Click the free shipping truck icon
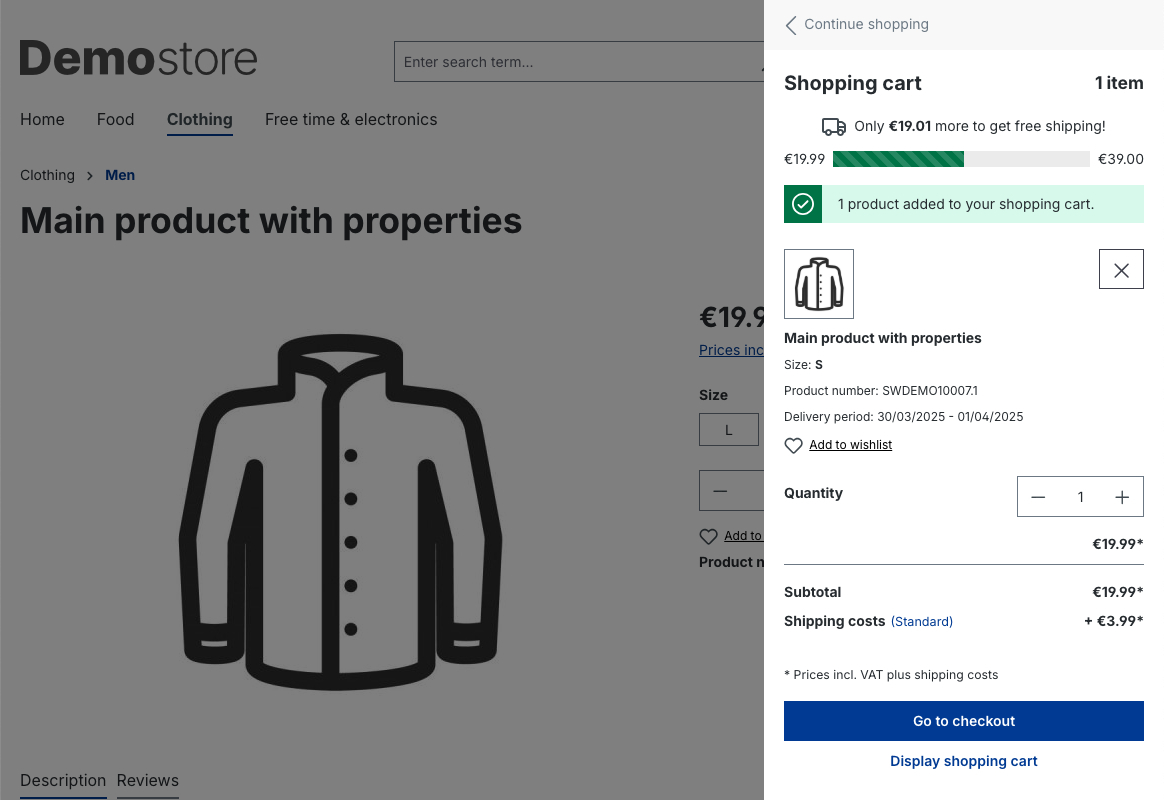The width and height of the screenshot is (1164, 800). (833, 127)
